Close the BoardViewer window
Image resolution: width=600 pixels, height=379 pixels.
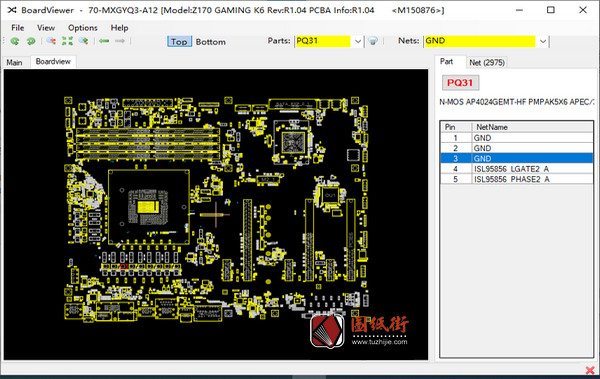tap(583, 10)
